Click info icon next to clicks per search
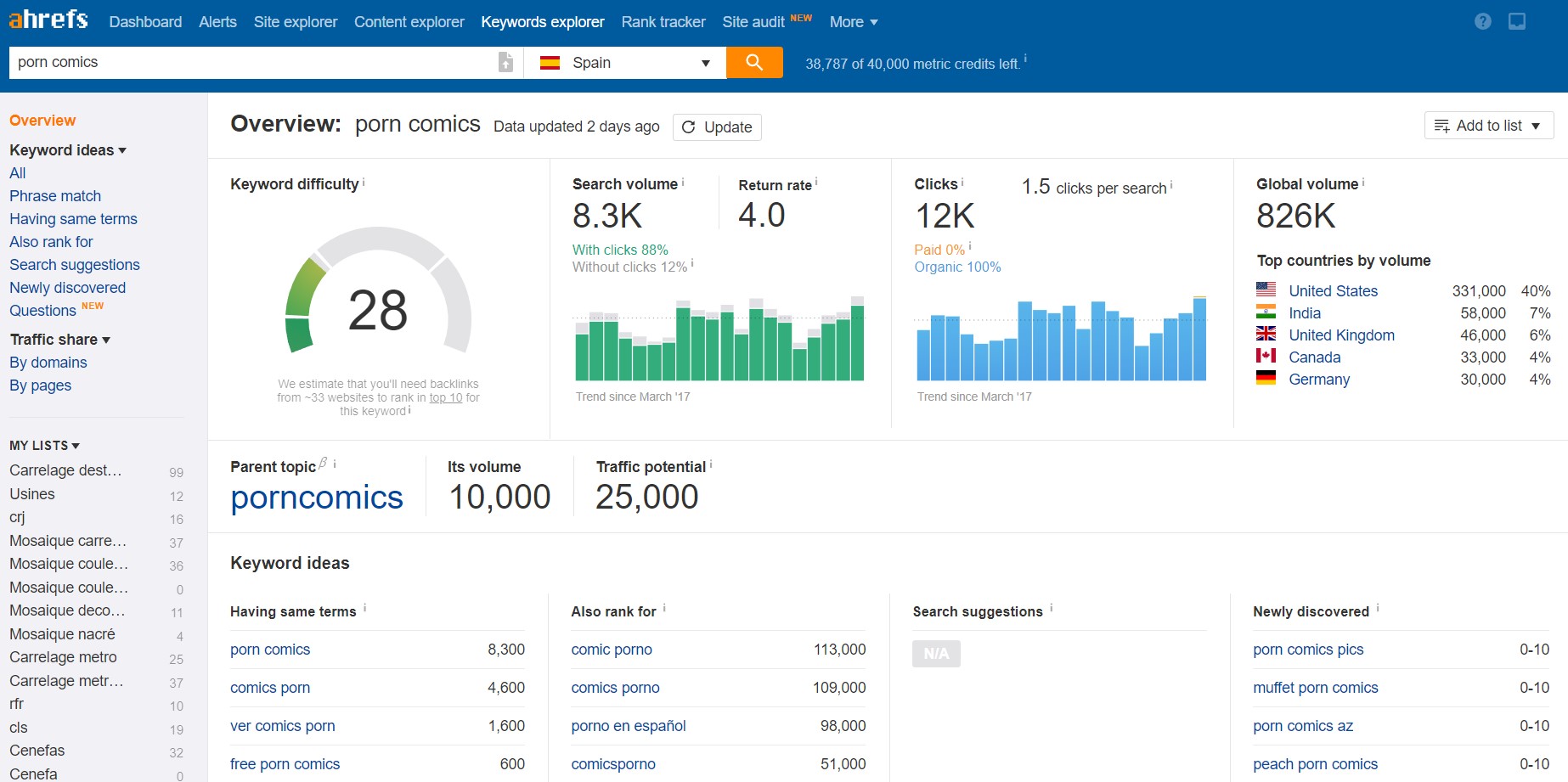 click(x=1171, y=184)
